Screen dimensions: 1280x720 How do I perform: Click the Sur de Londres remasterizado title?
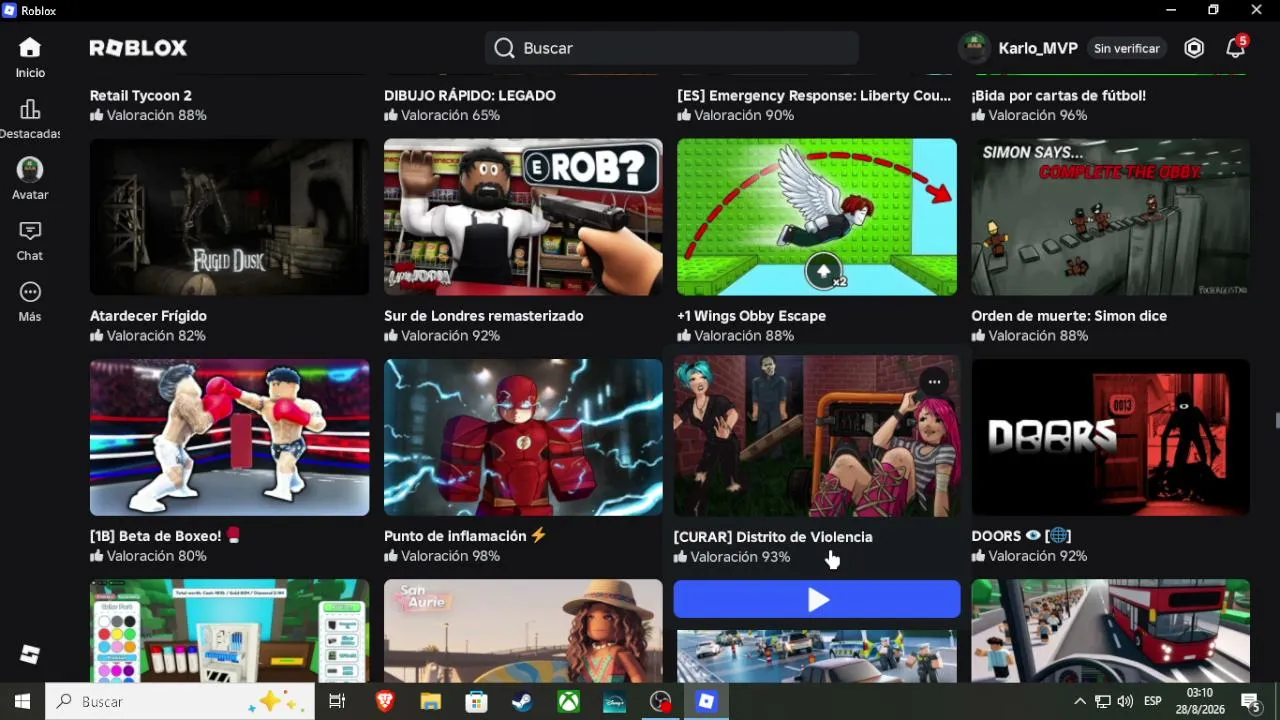point(484,315)
